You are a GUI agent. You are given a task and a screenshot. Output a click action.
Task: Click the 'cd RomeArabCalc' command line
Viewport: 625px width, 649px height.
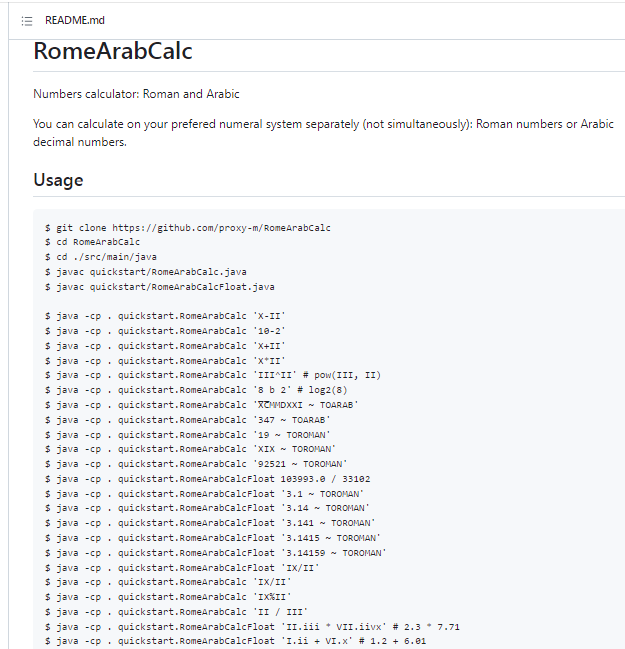(92, 242)
